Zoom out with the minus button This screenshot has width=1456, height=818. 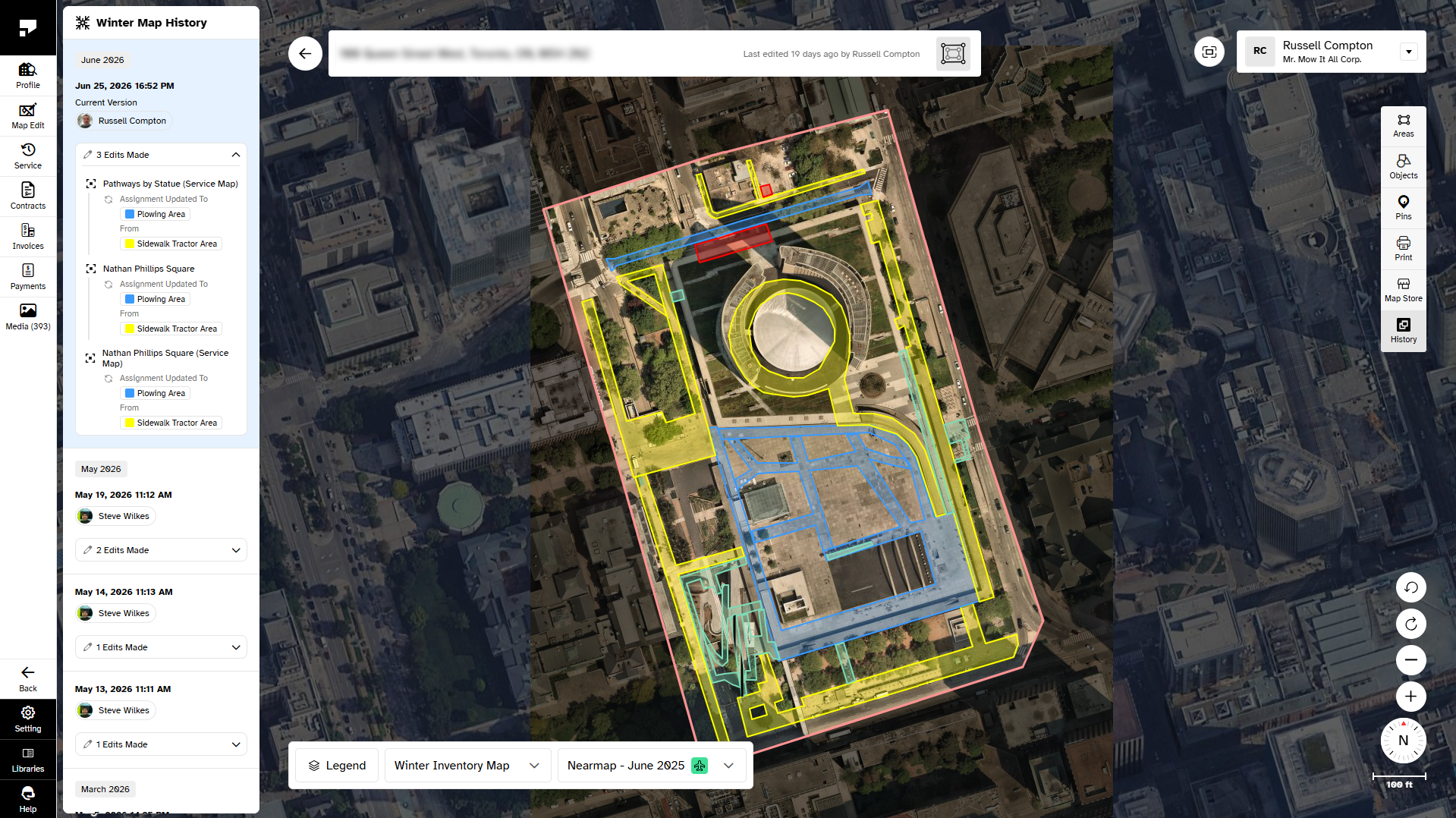click(1410, 660)
